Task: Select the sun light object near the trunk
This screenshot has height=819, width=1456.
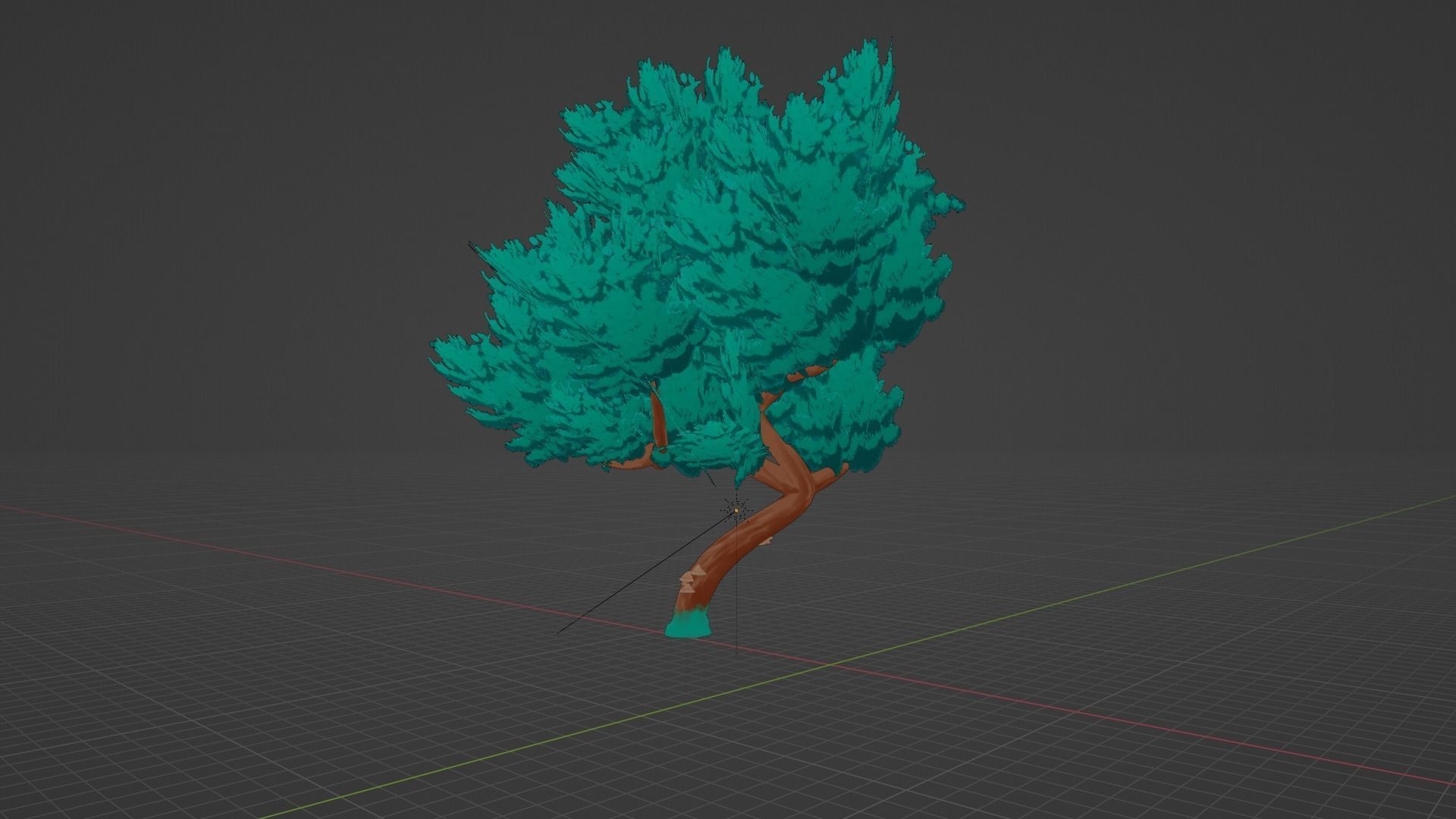Action: [736, 511]
